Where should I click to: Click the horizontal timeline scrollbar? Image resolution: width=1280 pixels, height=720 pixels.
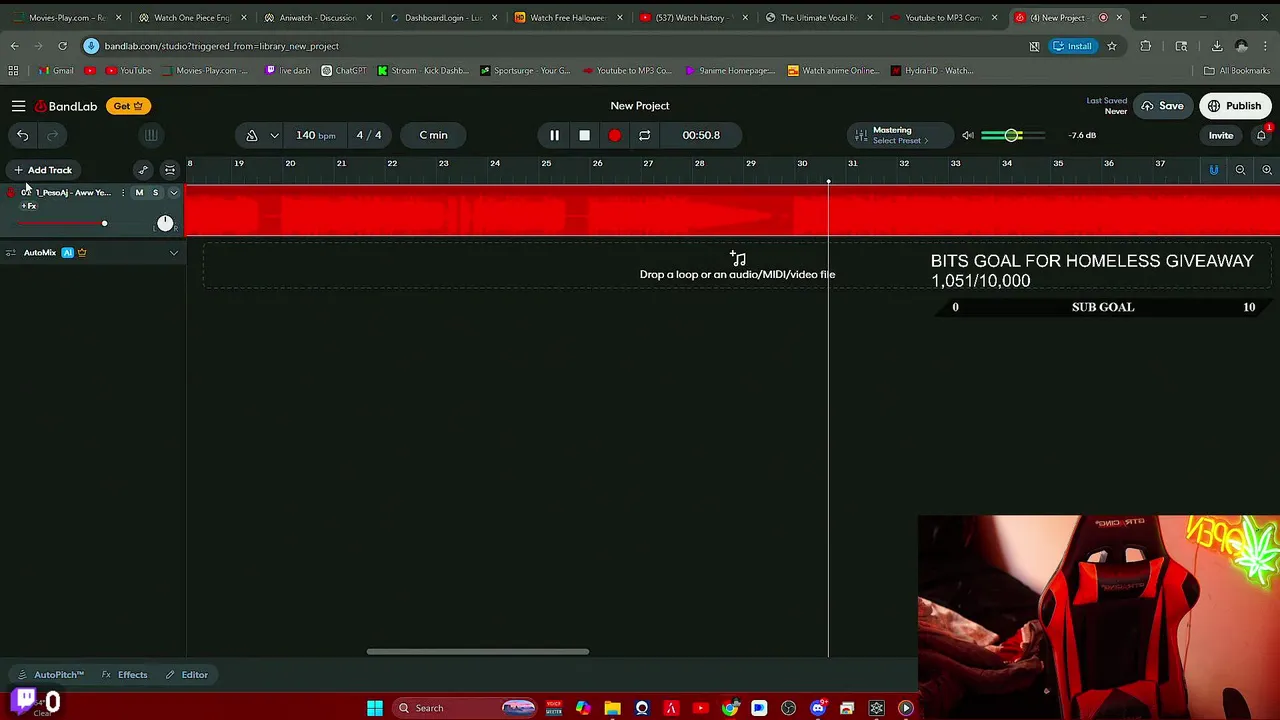(x=478, y=652)
